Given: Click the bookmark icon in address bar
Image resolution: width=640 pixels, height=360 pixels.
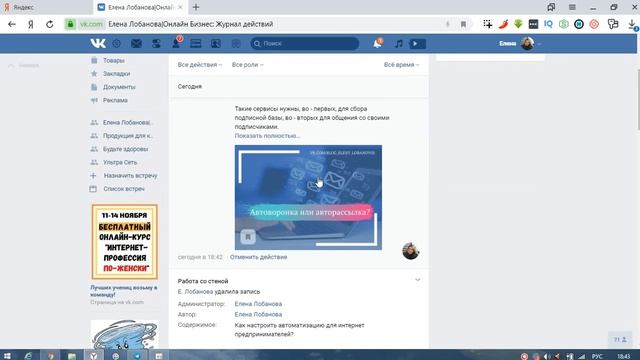Looking at the screenshot, I should tap(463, 24).
